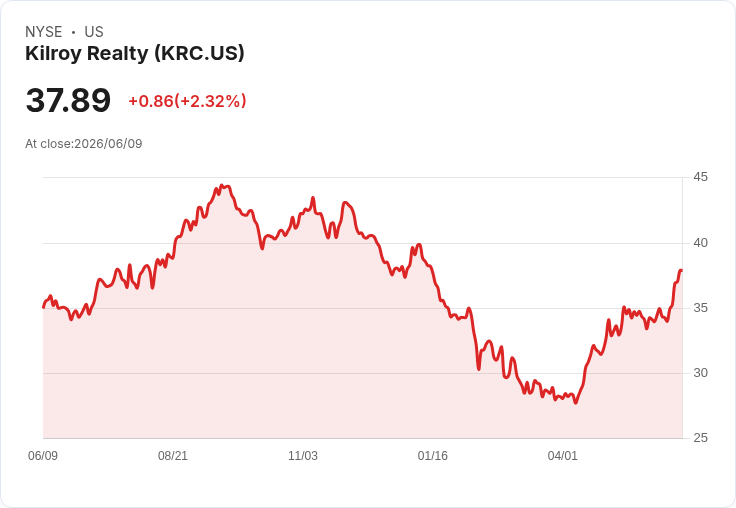Click the US market label
The height and width of the screenshot is (508, 736).
(x=94, y=32)
